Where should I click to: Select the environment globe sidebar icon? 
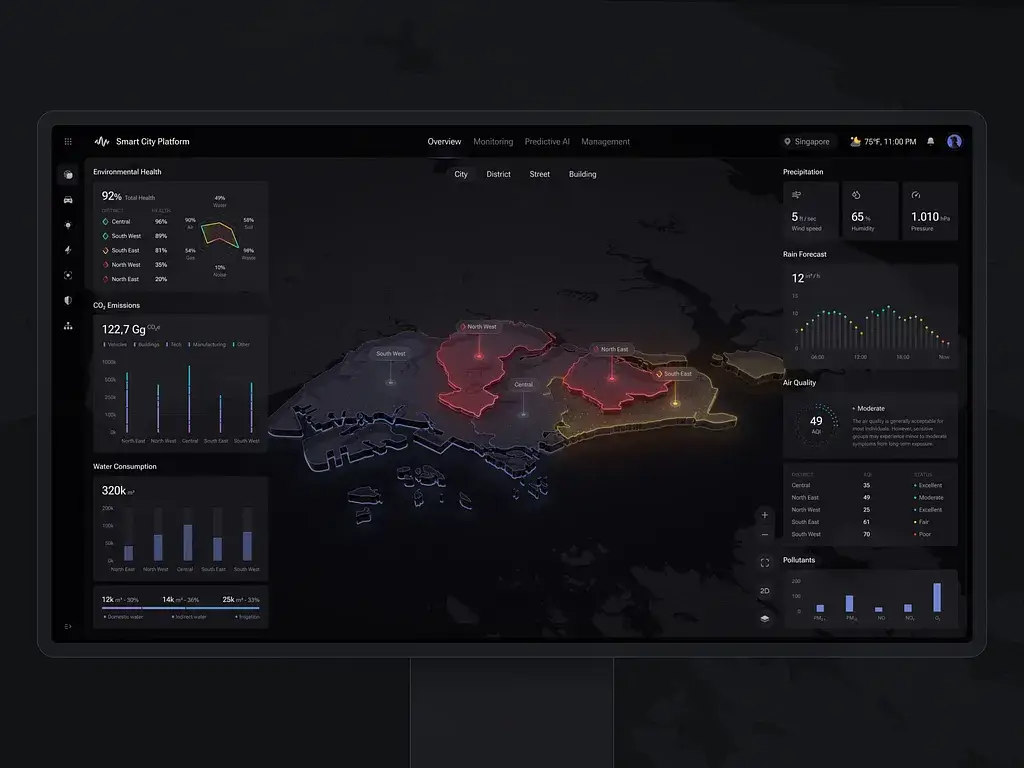point(68,174)
